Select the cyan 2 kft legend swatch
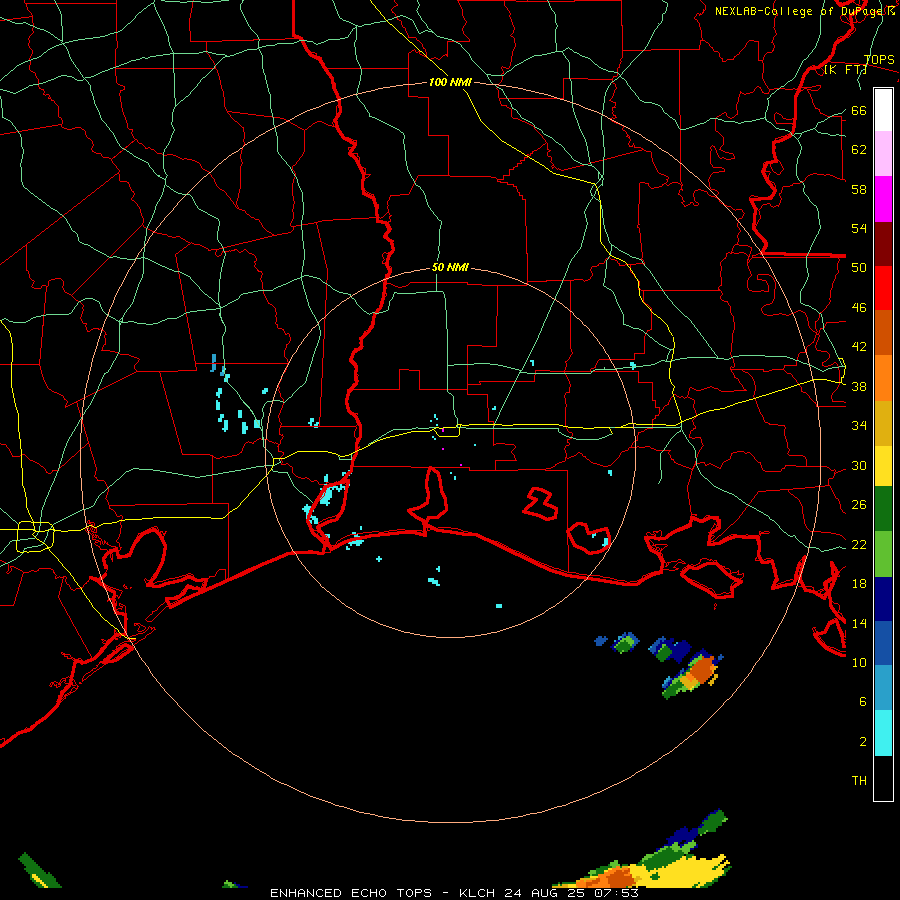Viewport: 900px width, 900px height. (x=883, y=733)
